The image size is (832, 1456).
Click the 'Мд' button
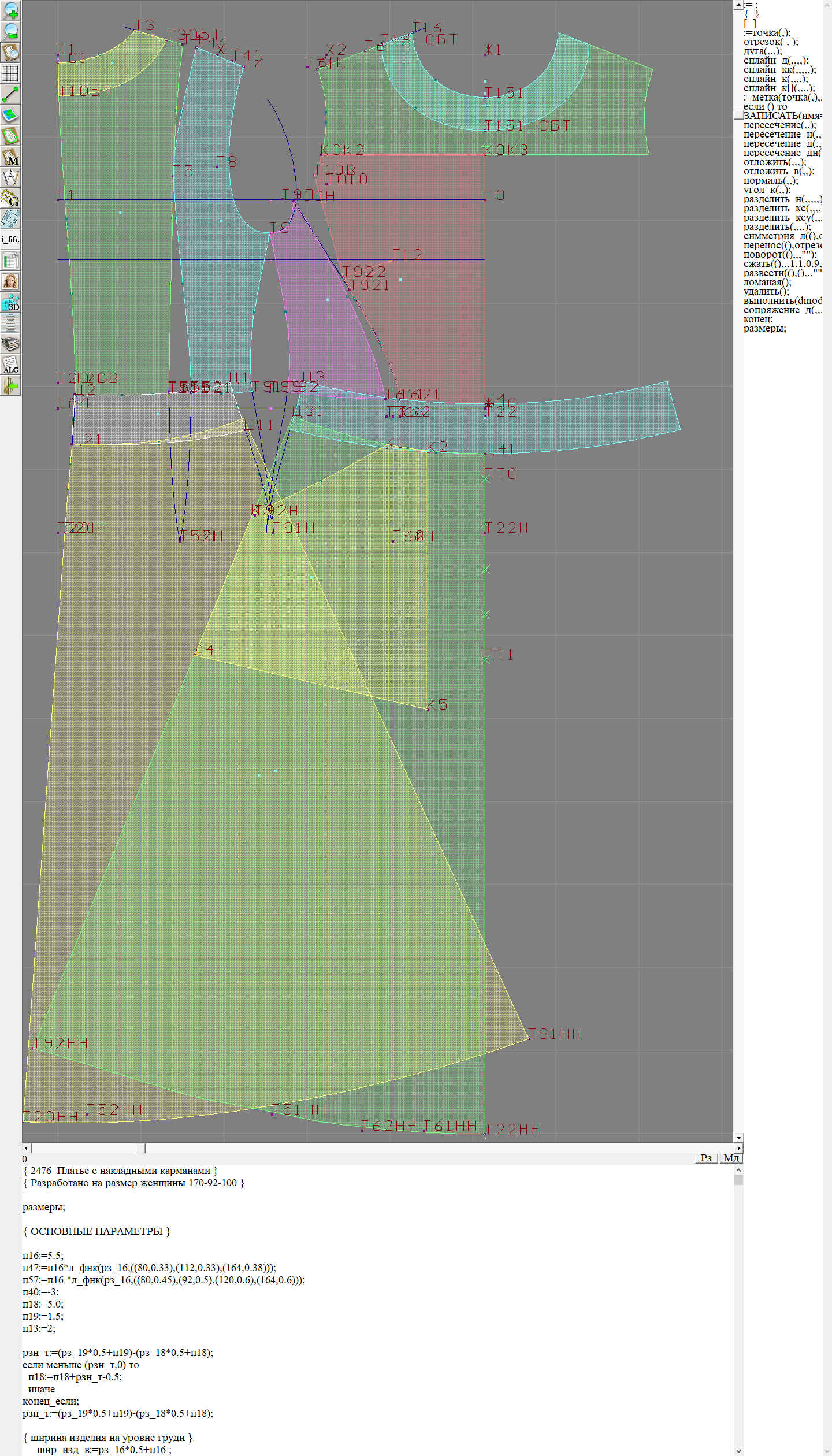pos(731,1158)
